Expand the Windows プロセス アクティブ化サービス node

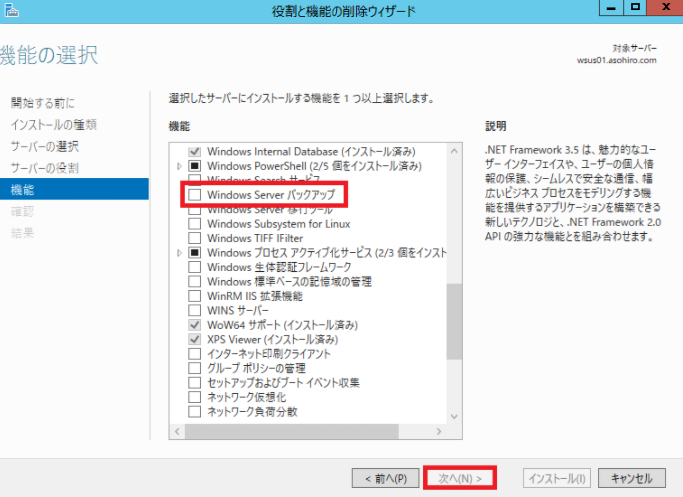179,253
